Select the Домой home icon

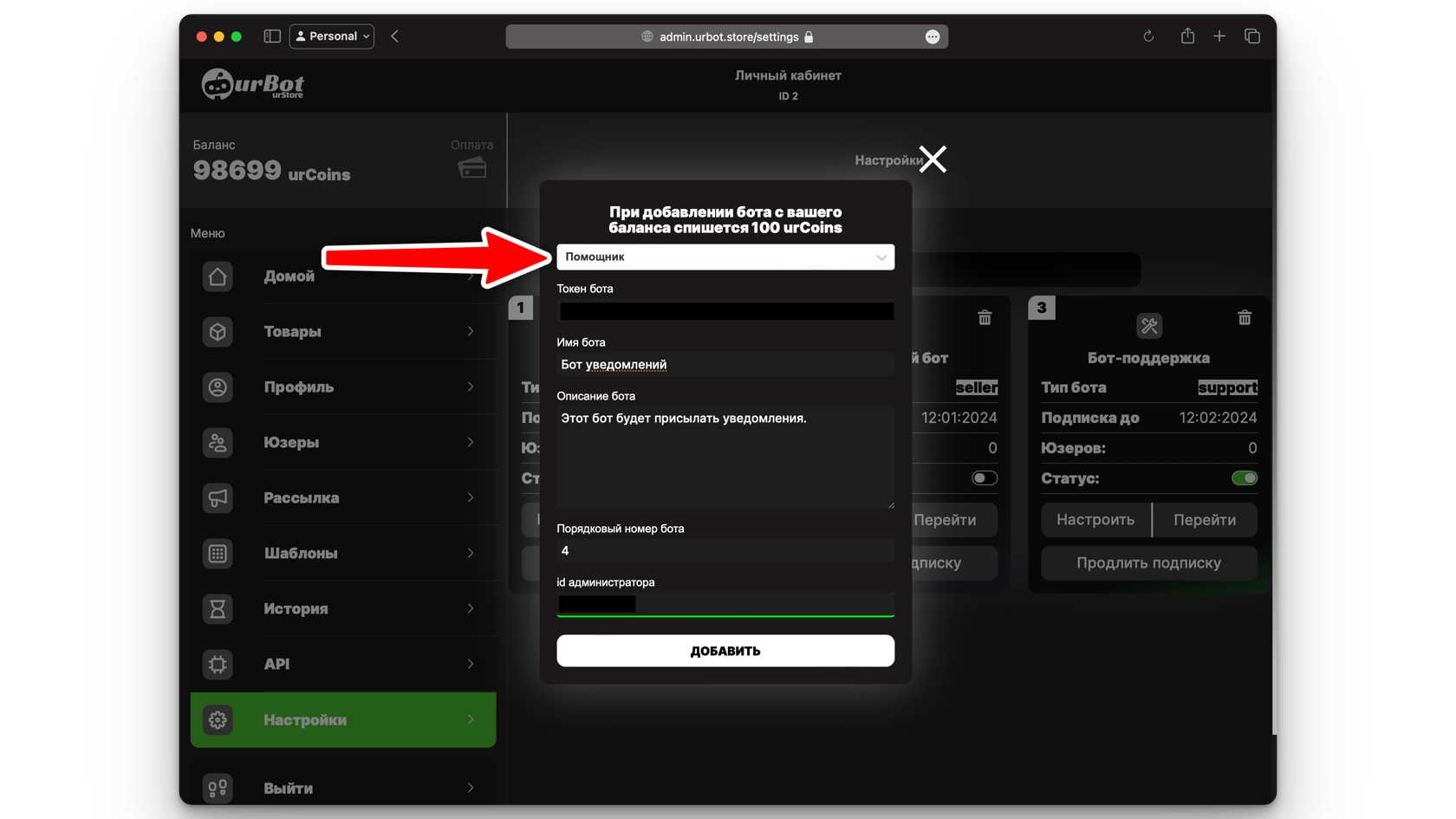click(x=218, y=276)
